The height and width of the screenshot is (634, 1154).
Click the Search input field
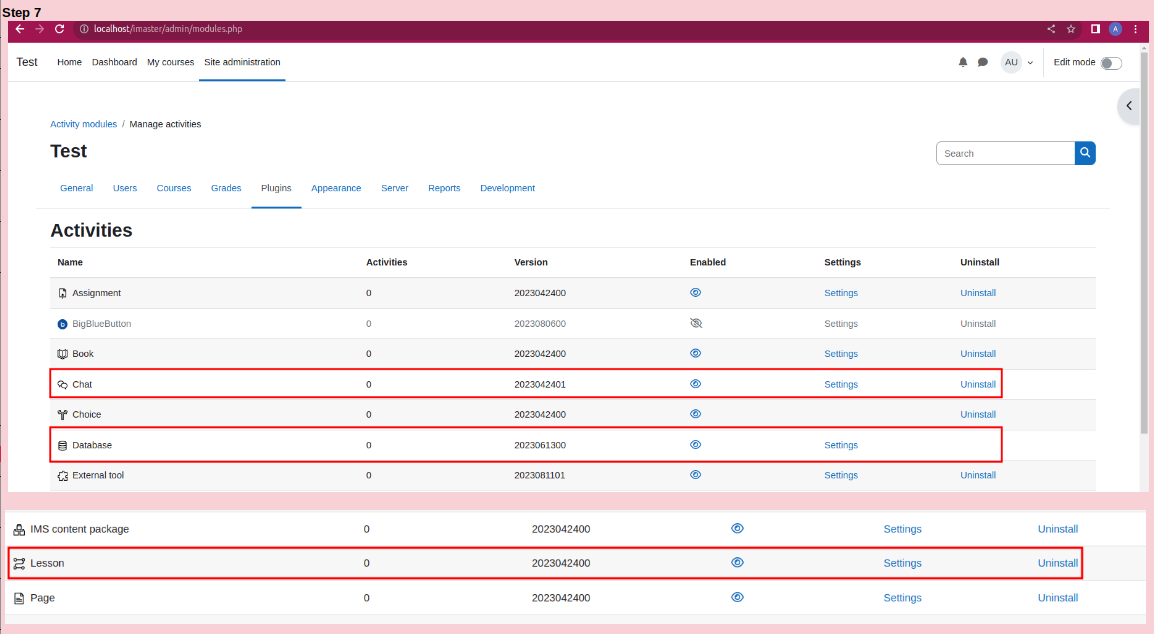point(1005,153)
